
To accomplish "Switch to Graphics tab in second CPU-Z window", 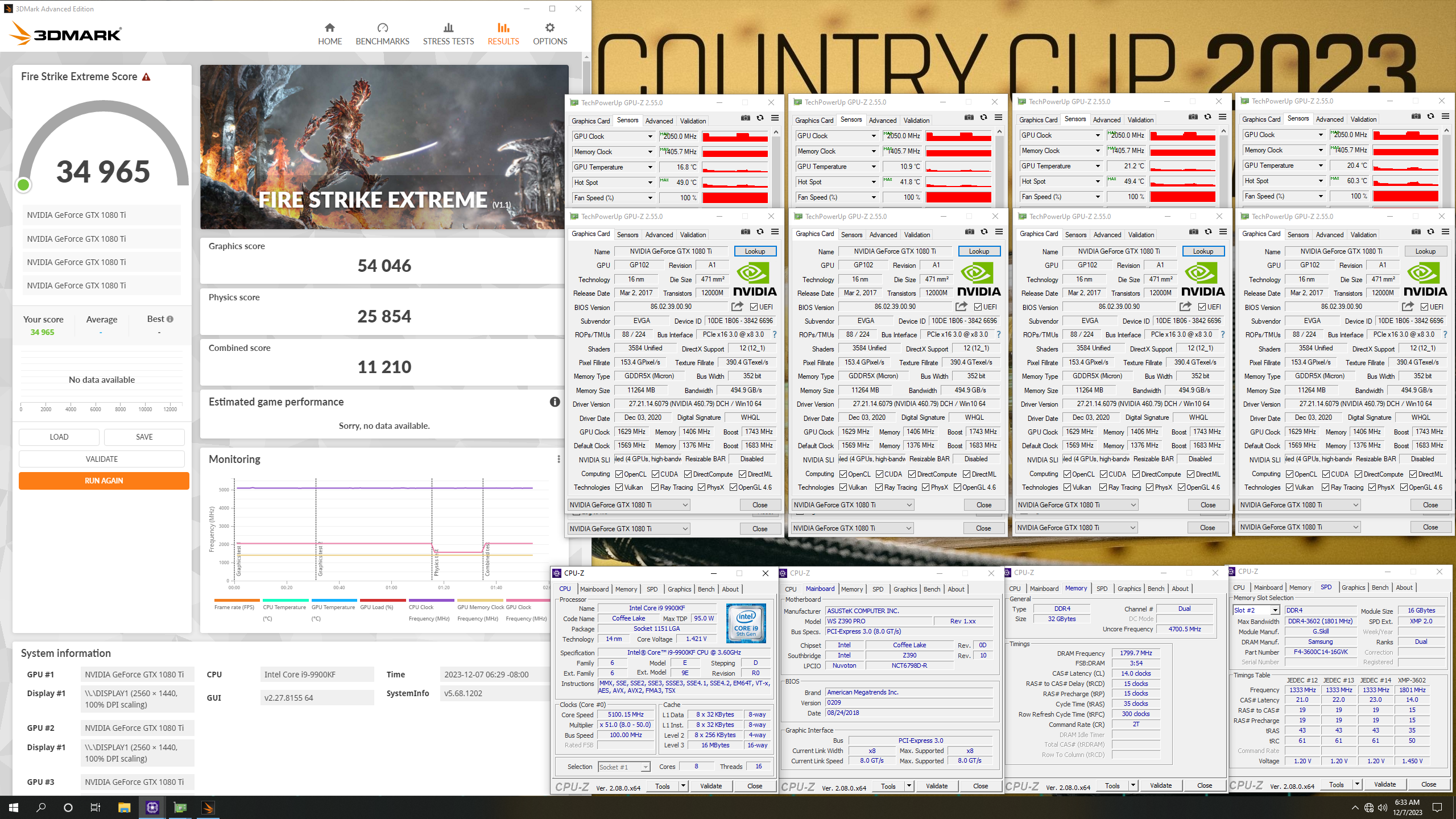I will (905, 589).
